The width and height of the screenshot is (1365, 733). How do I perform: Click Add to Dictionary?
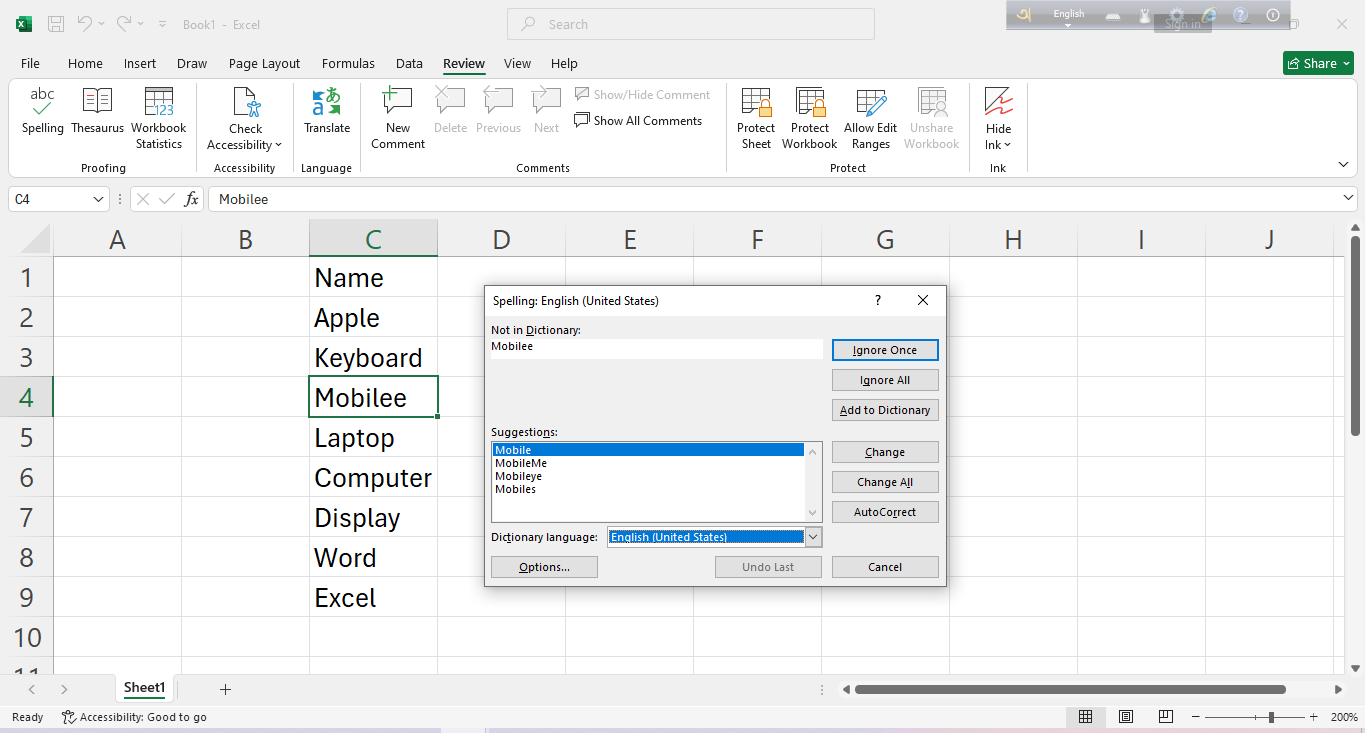[885, 410]
